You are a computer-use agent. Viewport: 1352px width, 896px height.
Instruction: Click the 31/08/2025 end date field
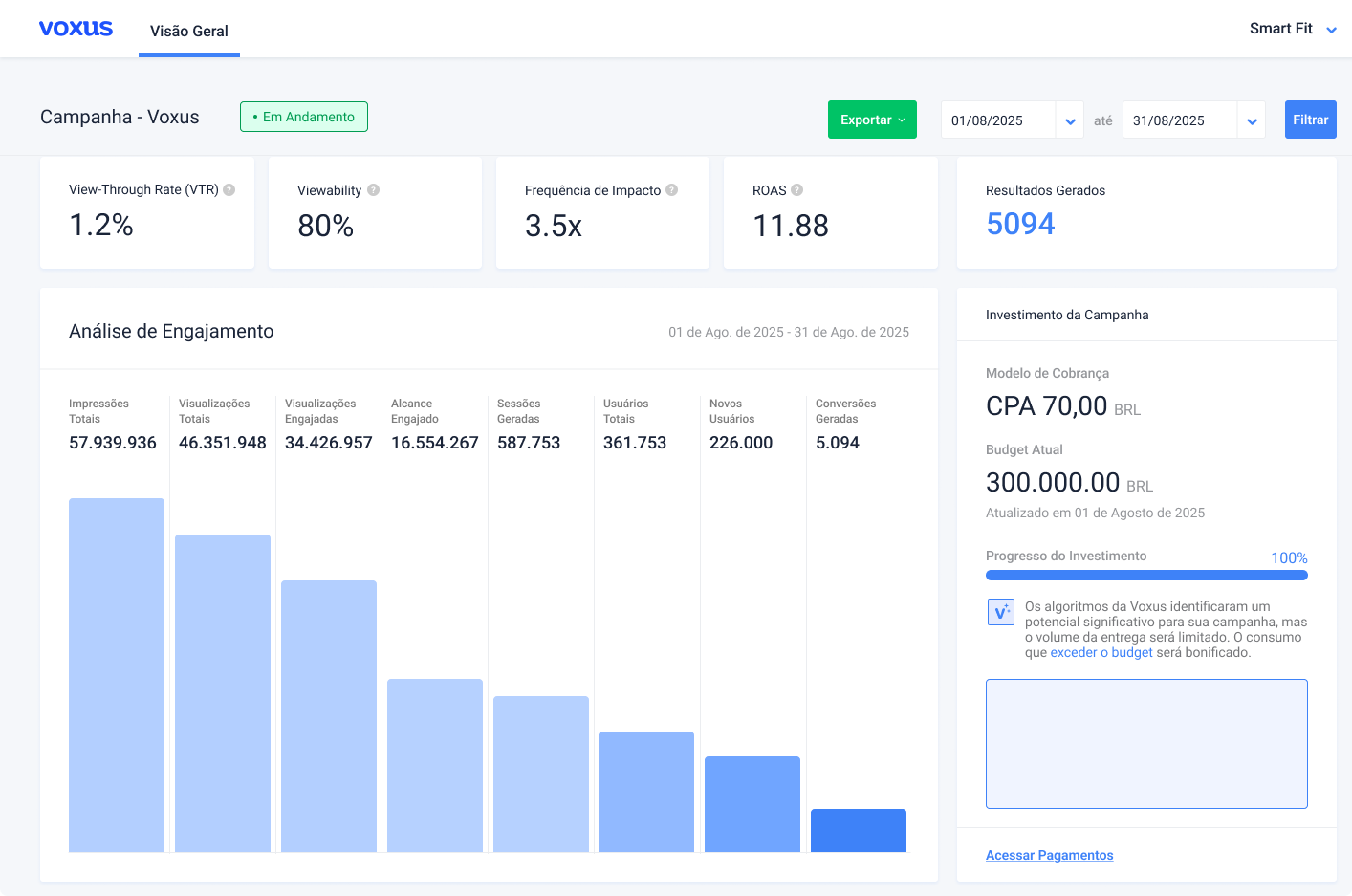(x=1180, y=120)
